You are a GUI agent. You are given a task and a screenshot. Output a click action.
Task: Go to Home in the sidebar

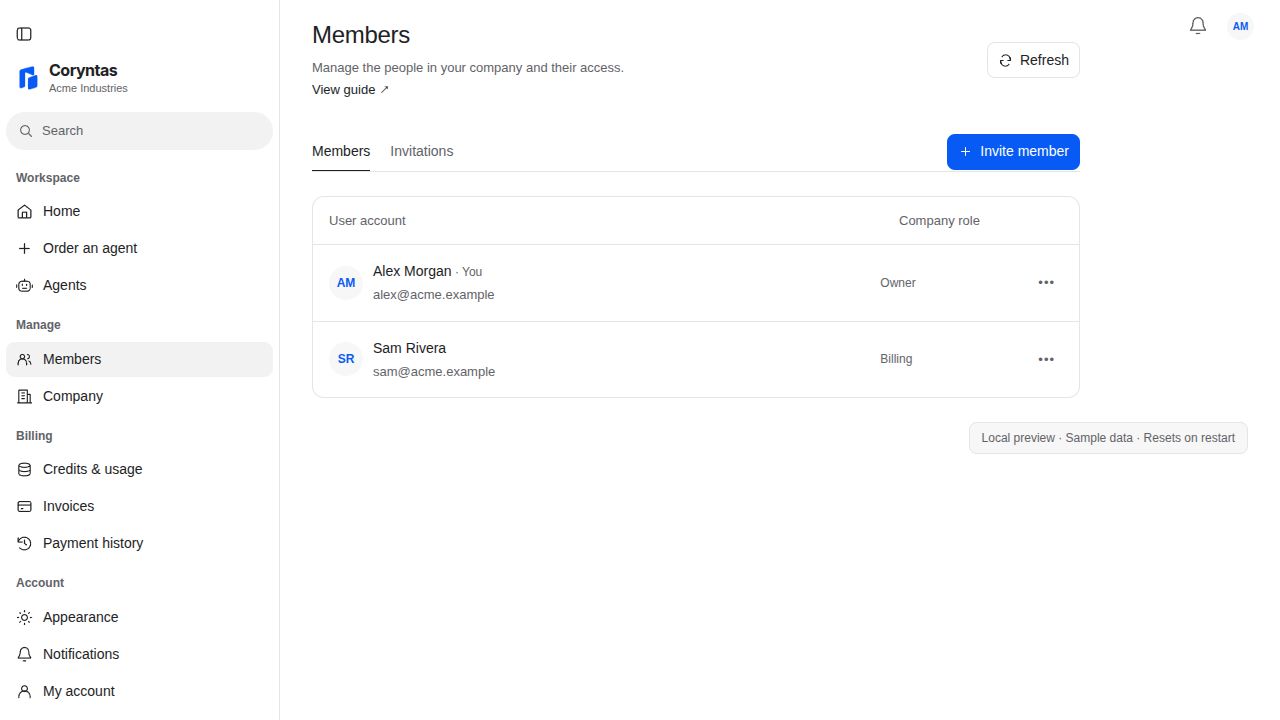[139, 212]
